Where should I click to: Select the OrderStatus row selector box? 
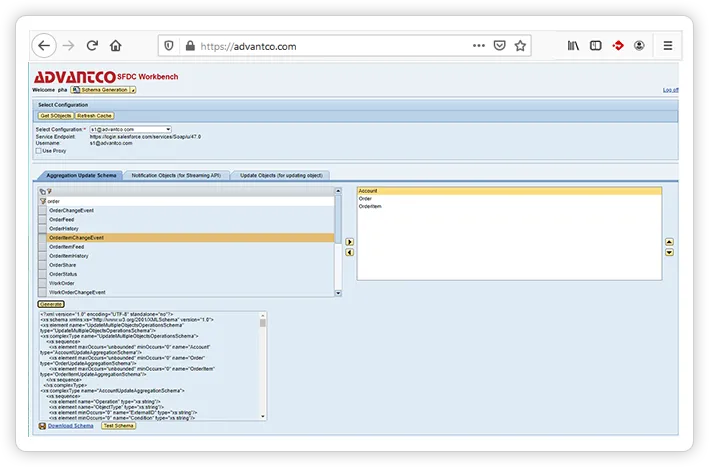click(43, 274)
